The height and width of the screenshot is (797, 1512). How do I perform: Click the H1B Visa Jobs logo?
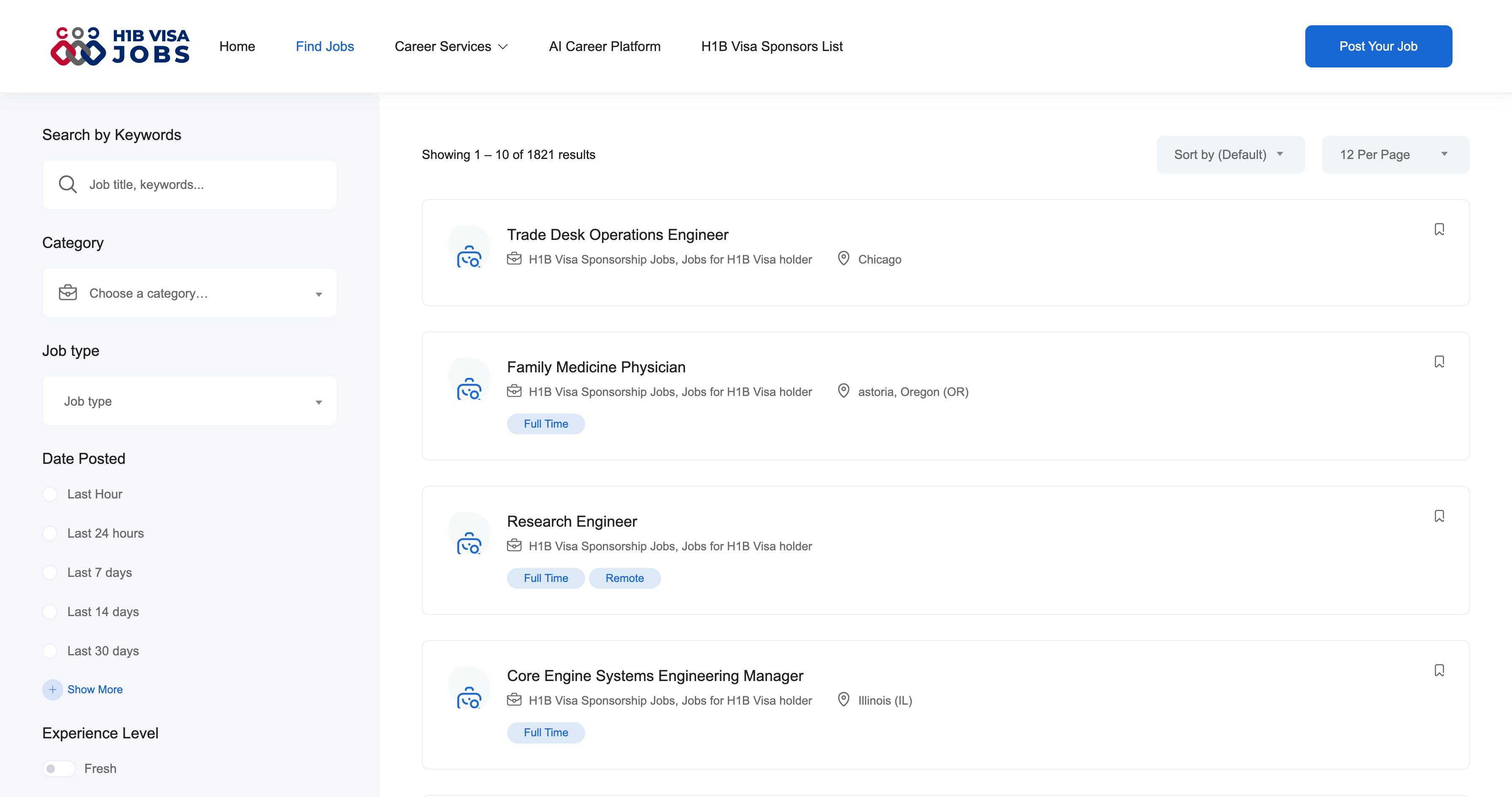click(120, 46)
